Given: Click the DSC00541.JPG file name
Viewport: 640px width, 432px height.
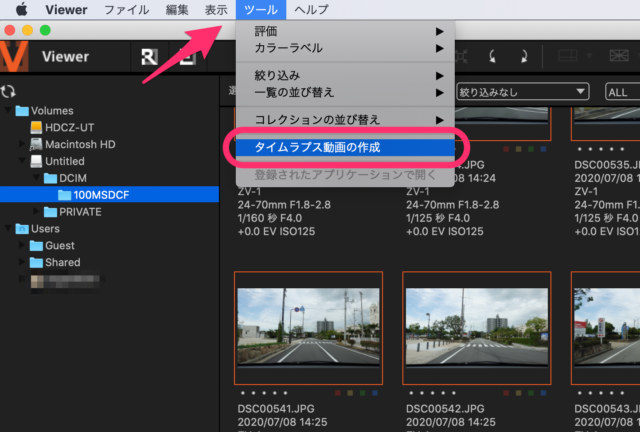Looking at the screenshot, I should tap(276, 409).
